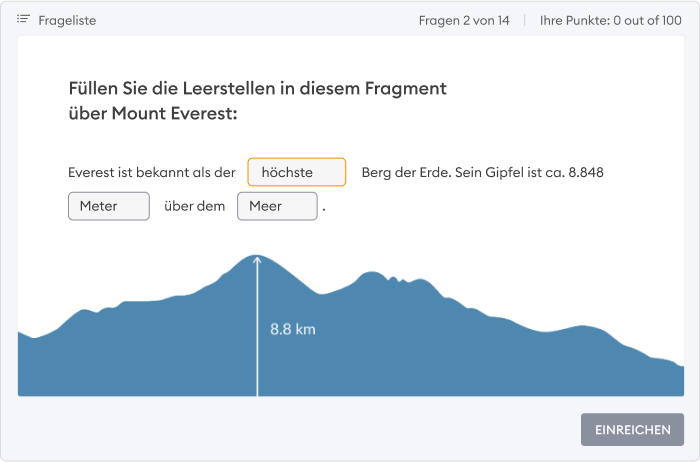700x462 pixels.
Task: Submit answer with the EINREICHEN button
Action: tap(632, 429)
